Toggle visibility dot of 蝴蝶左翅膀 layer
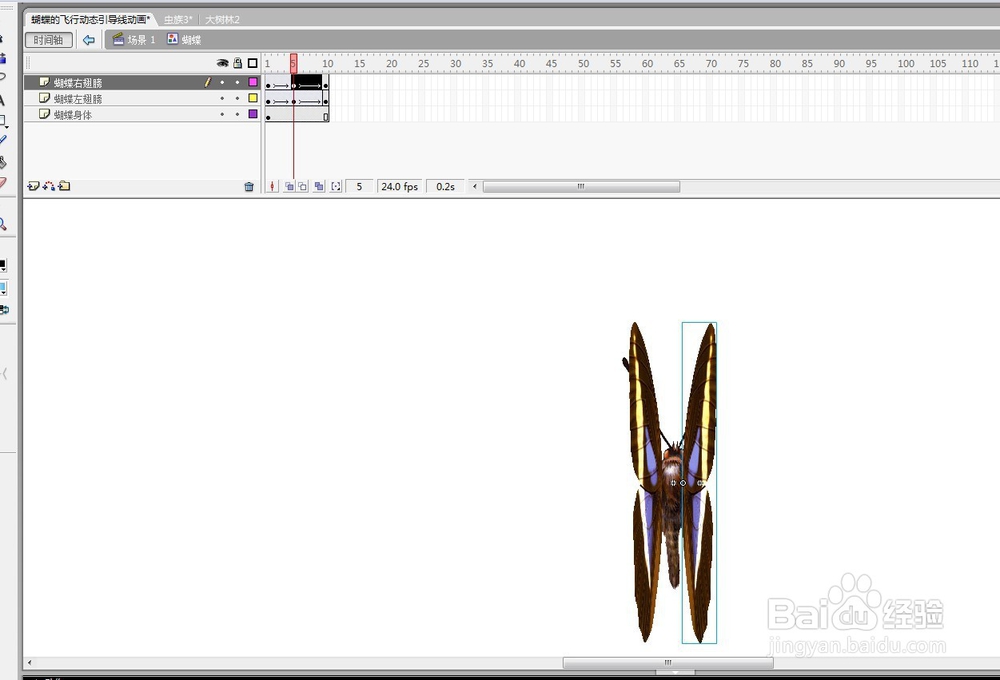Viewport: 1000px width, 680px height. (222, 98)
